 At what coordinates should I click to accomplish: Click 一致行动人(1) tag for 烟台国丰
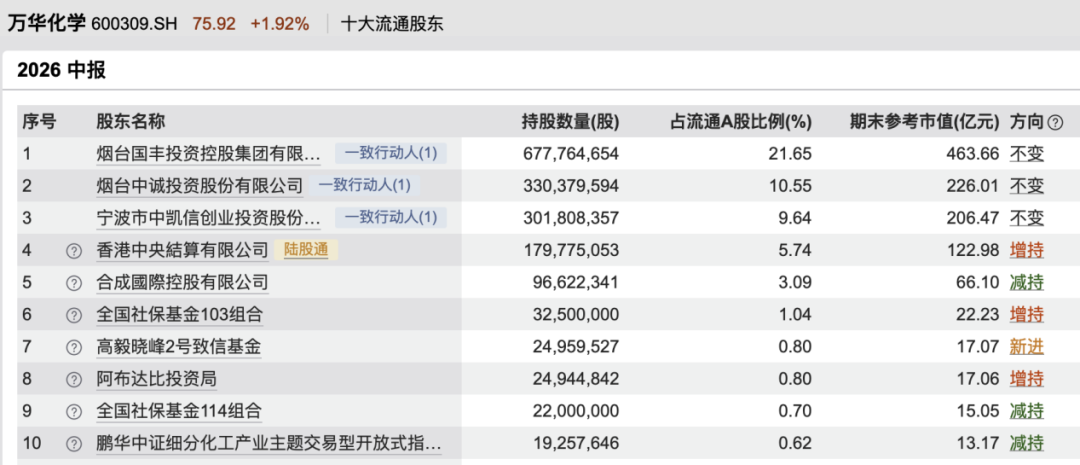point(391,153)
